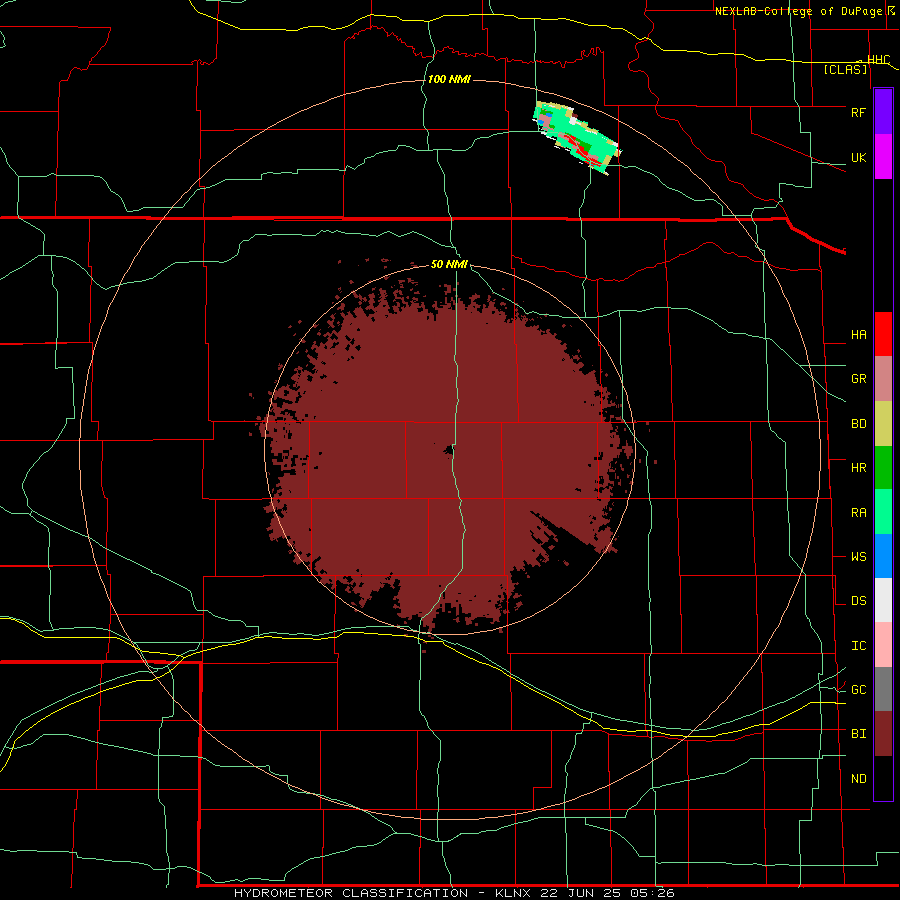Click the magenta UK color swatch
Viewport: 900px width, 900px height.
point(883,157)
